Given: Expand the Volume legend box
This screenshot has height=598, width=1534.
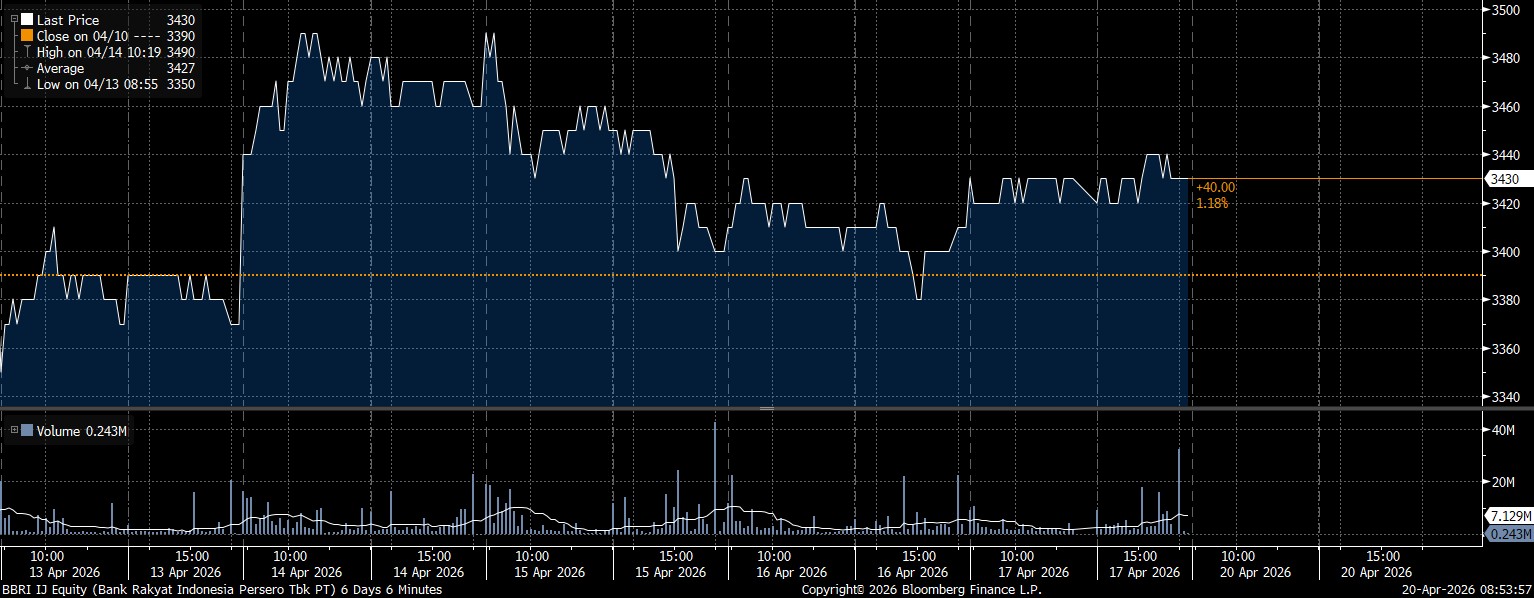Looking at the screenshot, I should (x=12, y=430).
